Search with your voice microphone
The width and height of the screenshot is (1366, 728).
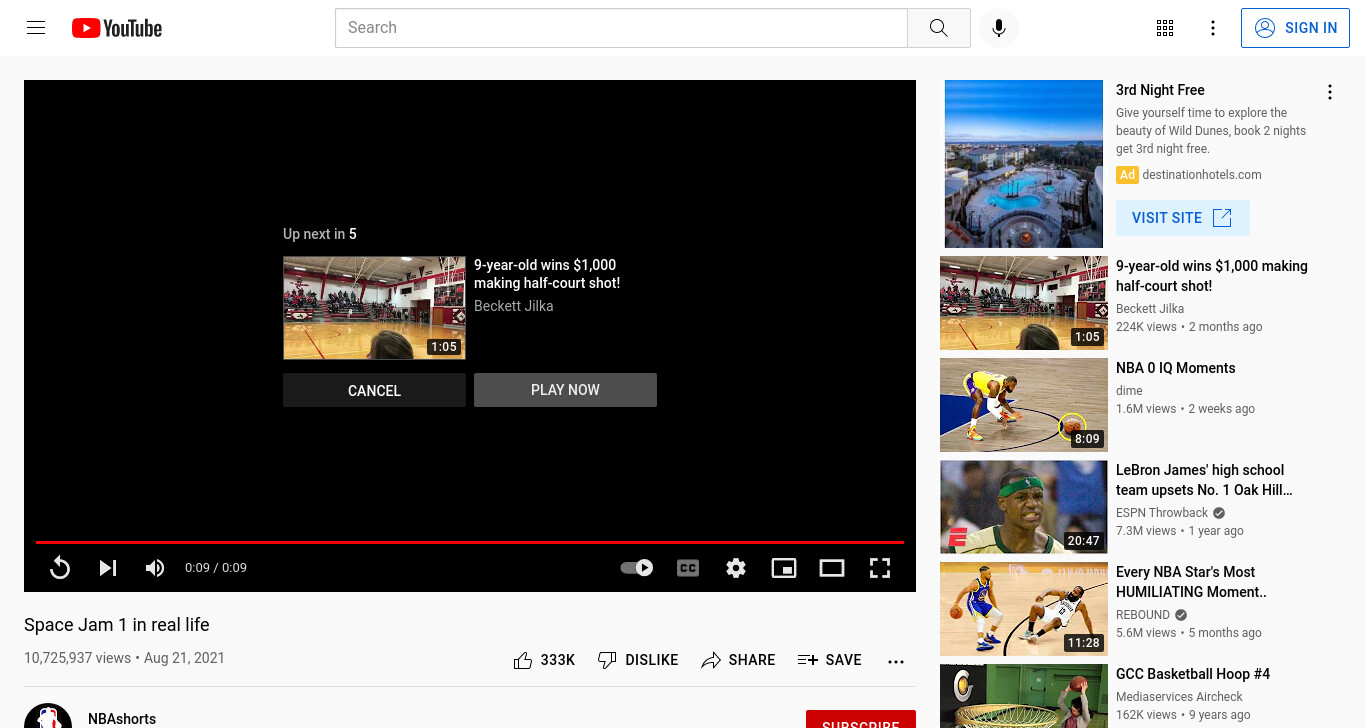[x=998, y=28]
